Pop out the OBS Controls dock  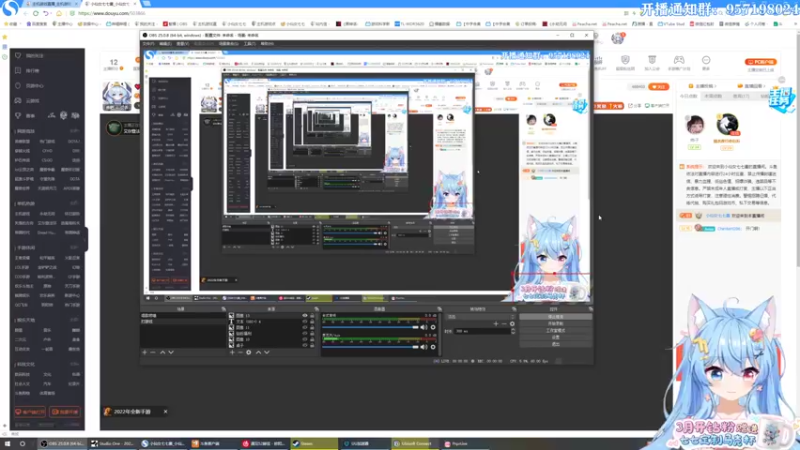point(590,309)
